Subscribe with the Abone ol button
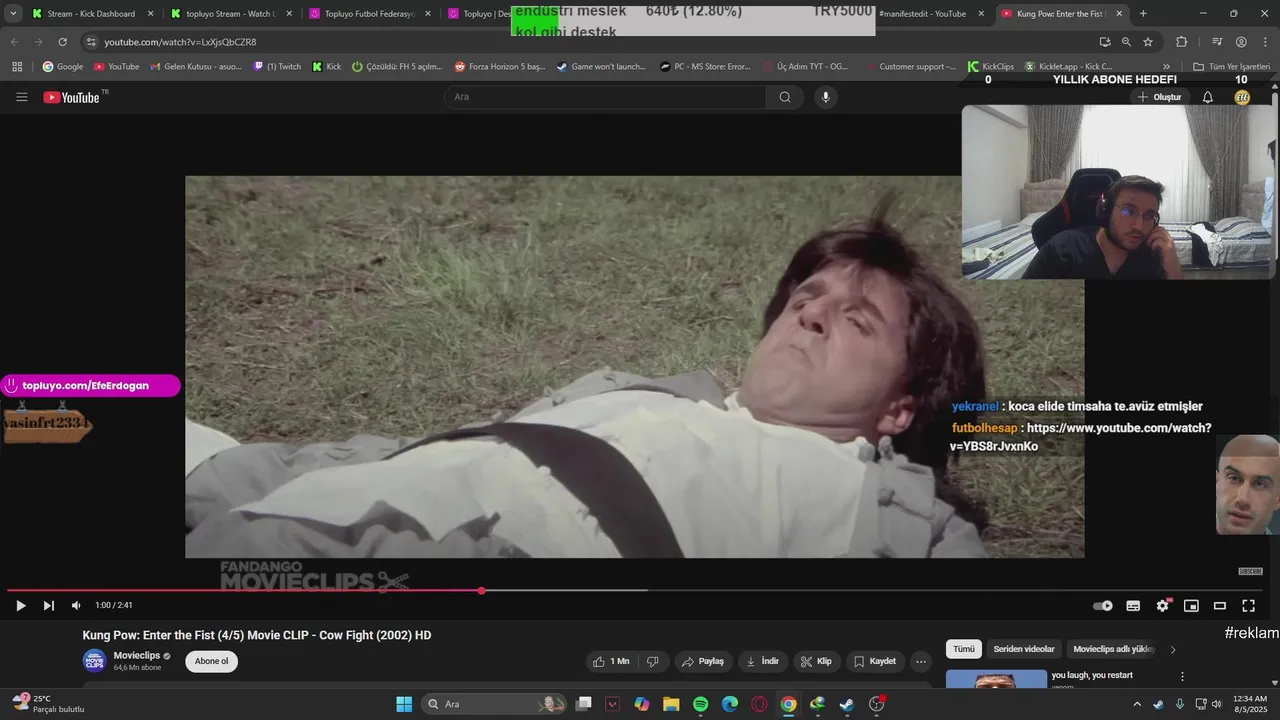This screenshot has height=720, width=1280. (x=211, y=661)
